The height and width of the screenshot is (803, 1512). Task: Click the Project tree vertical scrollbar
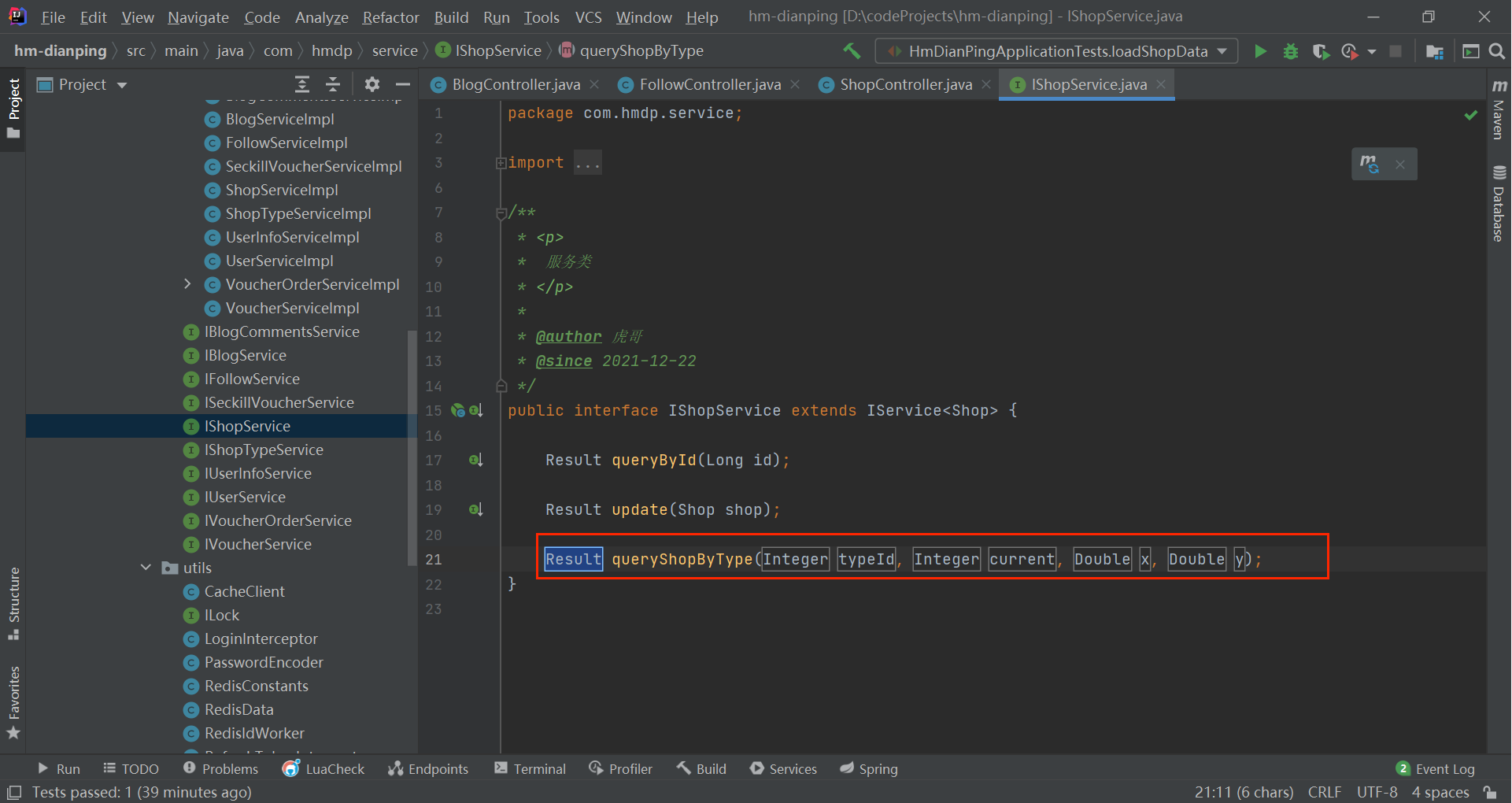(412, 447)
